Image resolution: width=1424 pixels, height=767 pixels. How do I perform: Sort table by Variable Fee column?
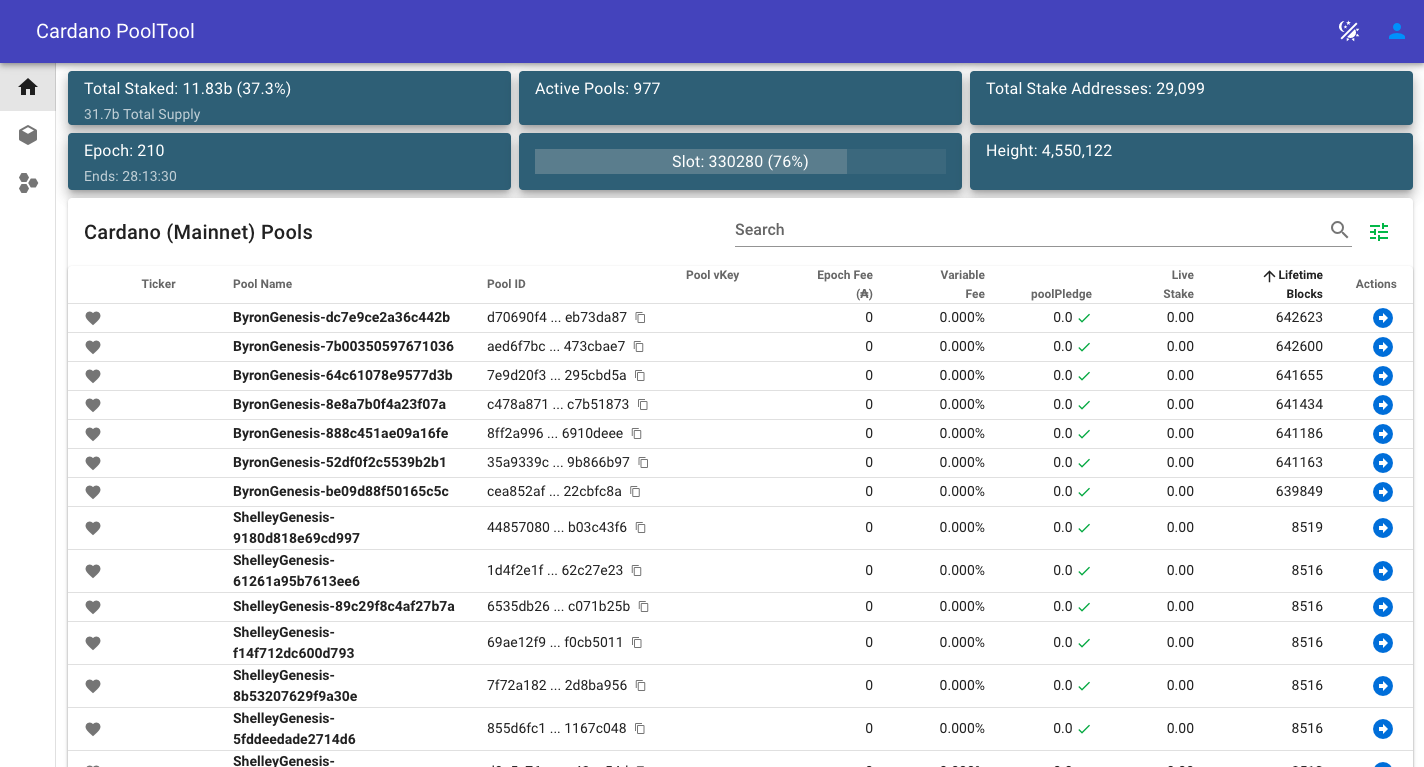pos(962,284)
